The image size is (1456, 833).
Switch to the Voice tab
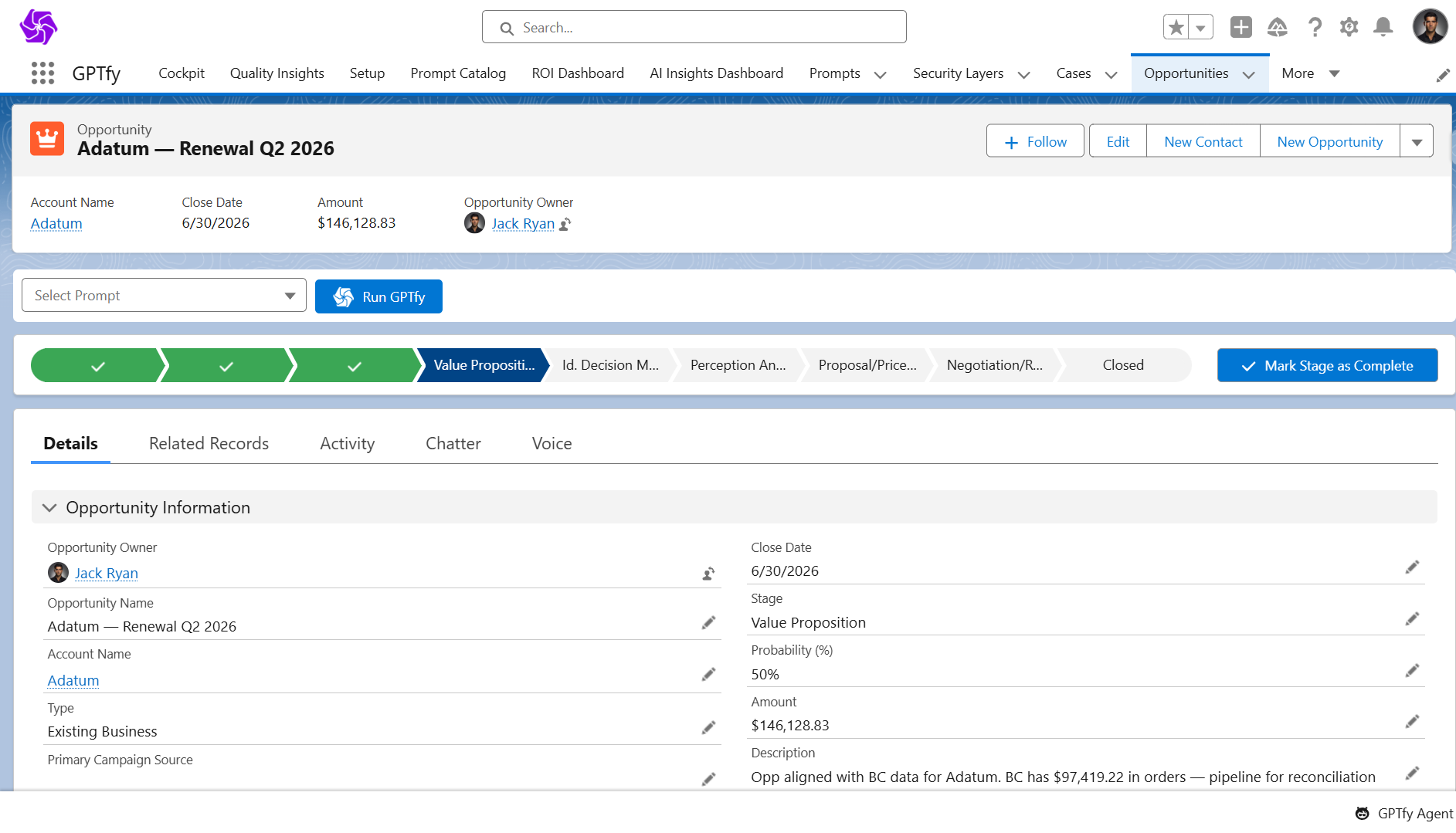pyautogui.click(x=552, y=444)
